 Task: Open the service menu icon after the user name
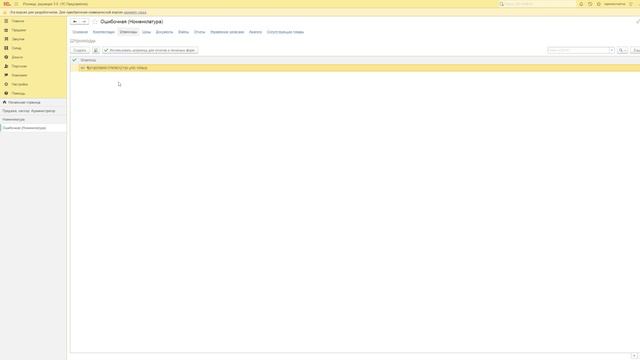631,4
